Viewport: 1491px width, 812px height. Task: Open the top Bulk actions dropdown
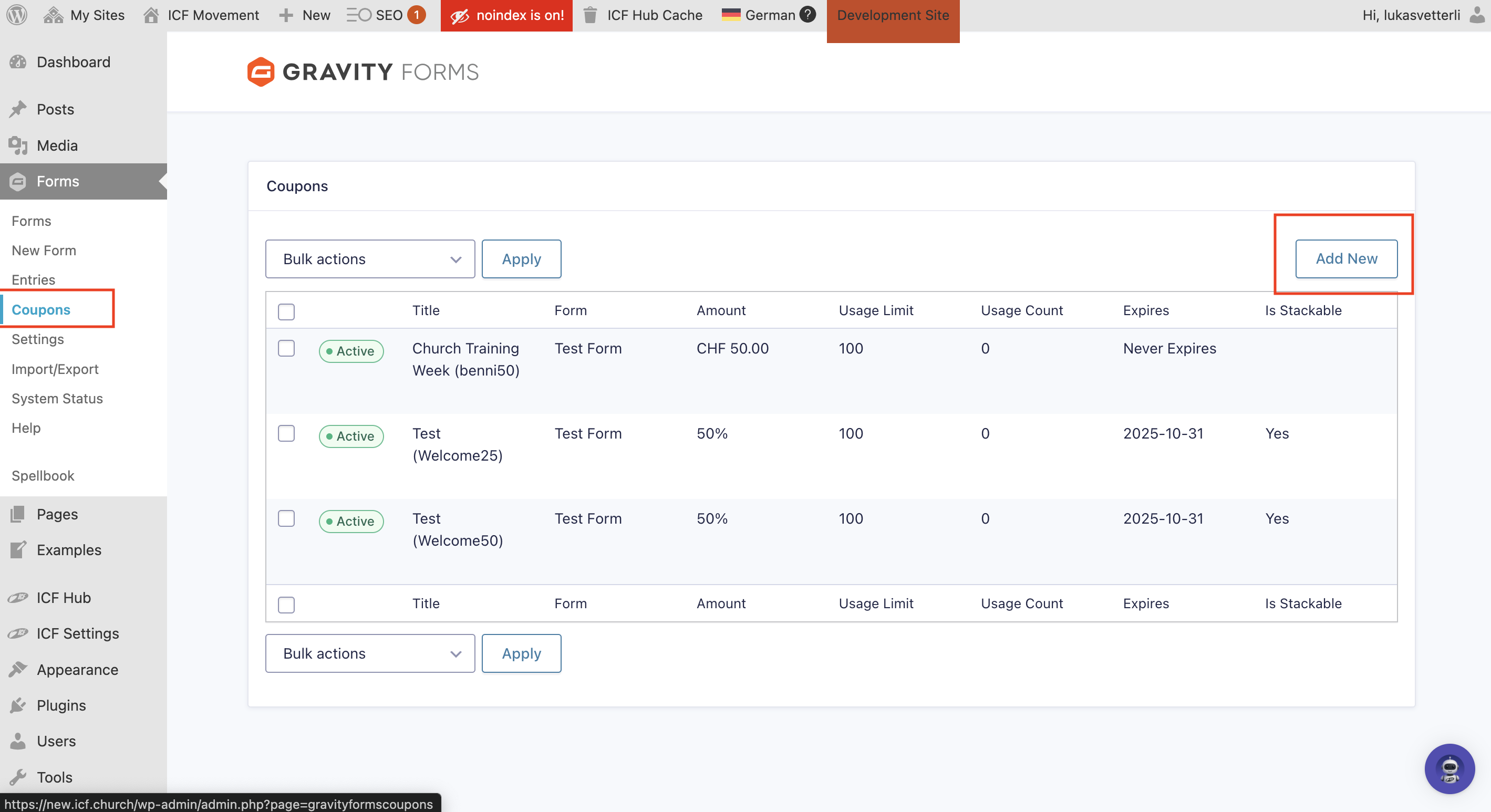tap(370, 259)
